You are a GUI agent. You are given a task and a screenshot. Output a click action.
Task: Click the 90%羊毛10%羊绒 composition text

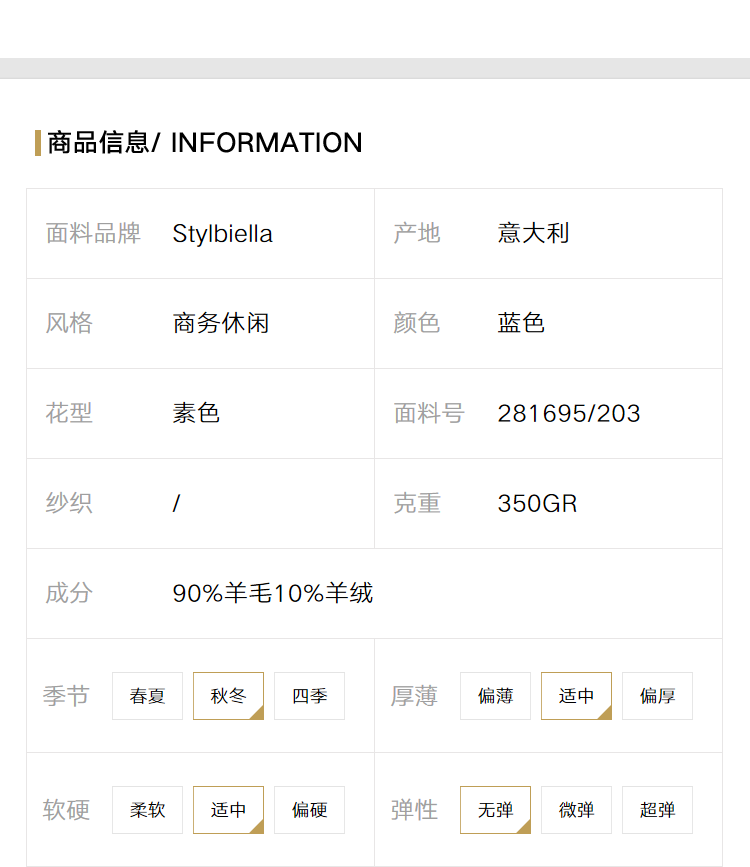(273, 593)
